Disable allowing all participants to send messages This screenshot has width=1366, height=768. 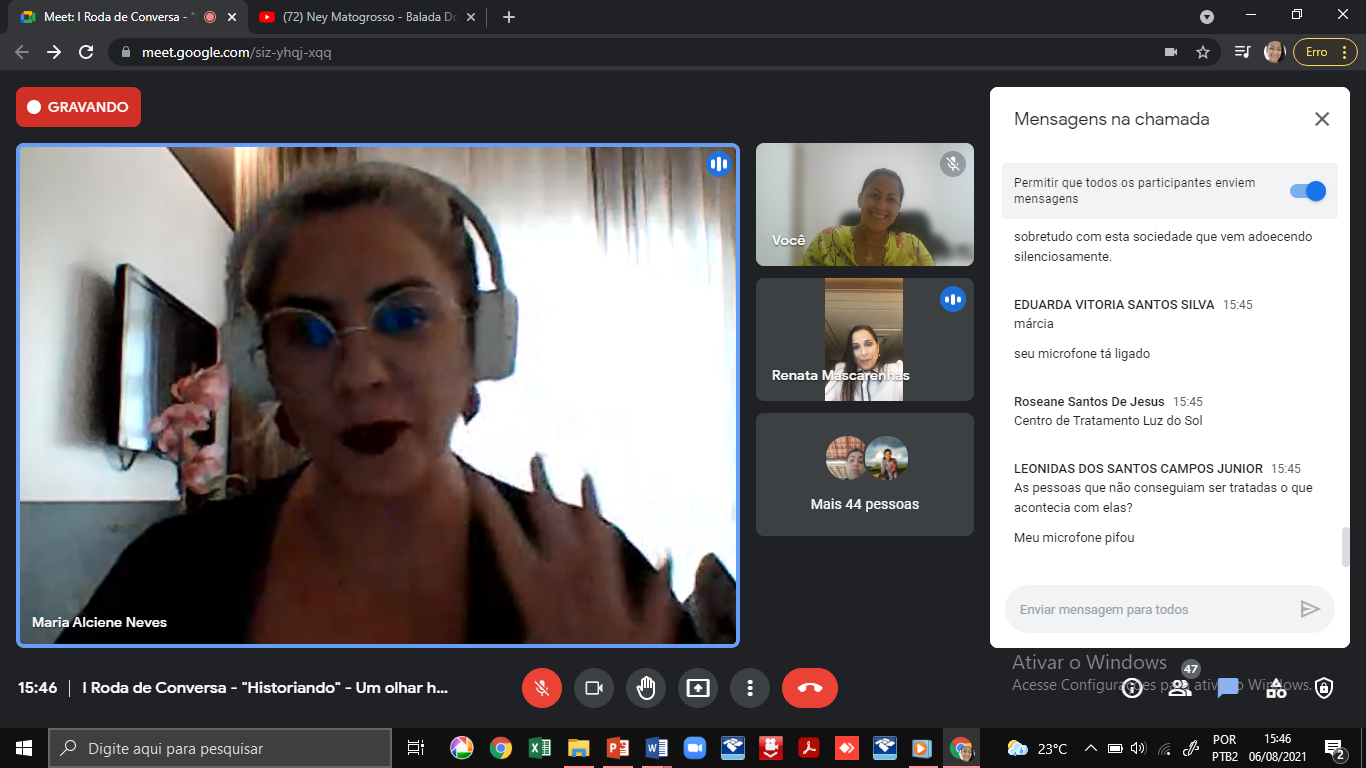[1308, 191]
